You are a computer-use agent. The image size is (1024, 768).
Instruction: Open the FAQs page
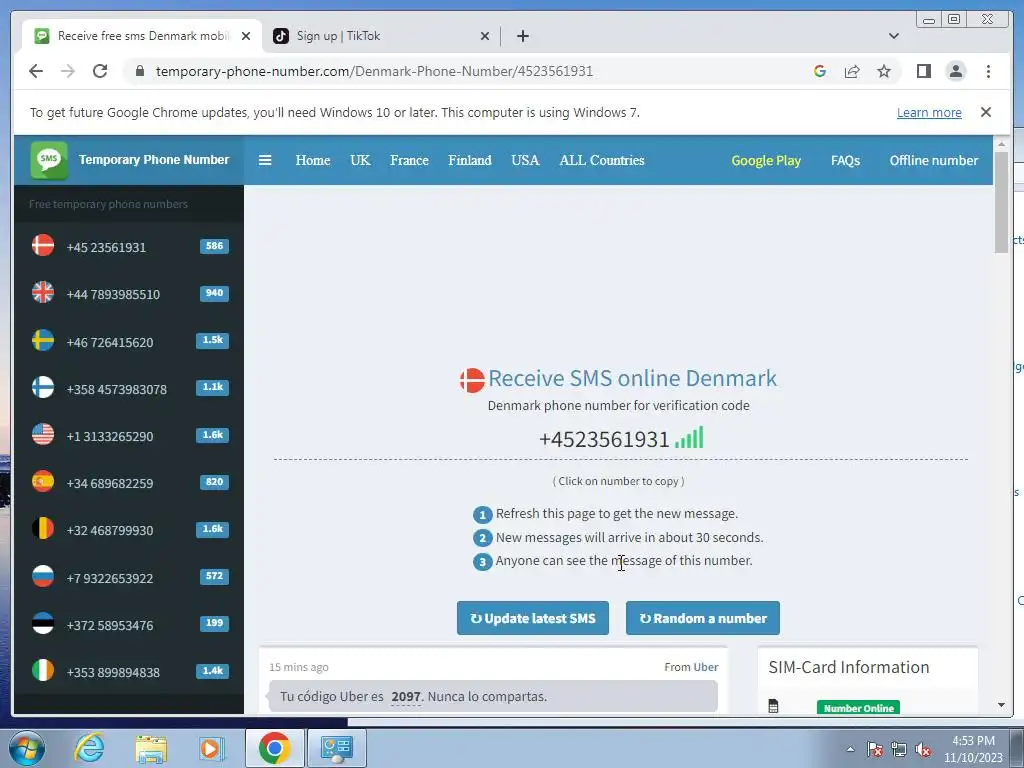pos(845,161)
